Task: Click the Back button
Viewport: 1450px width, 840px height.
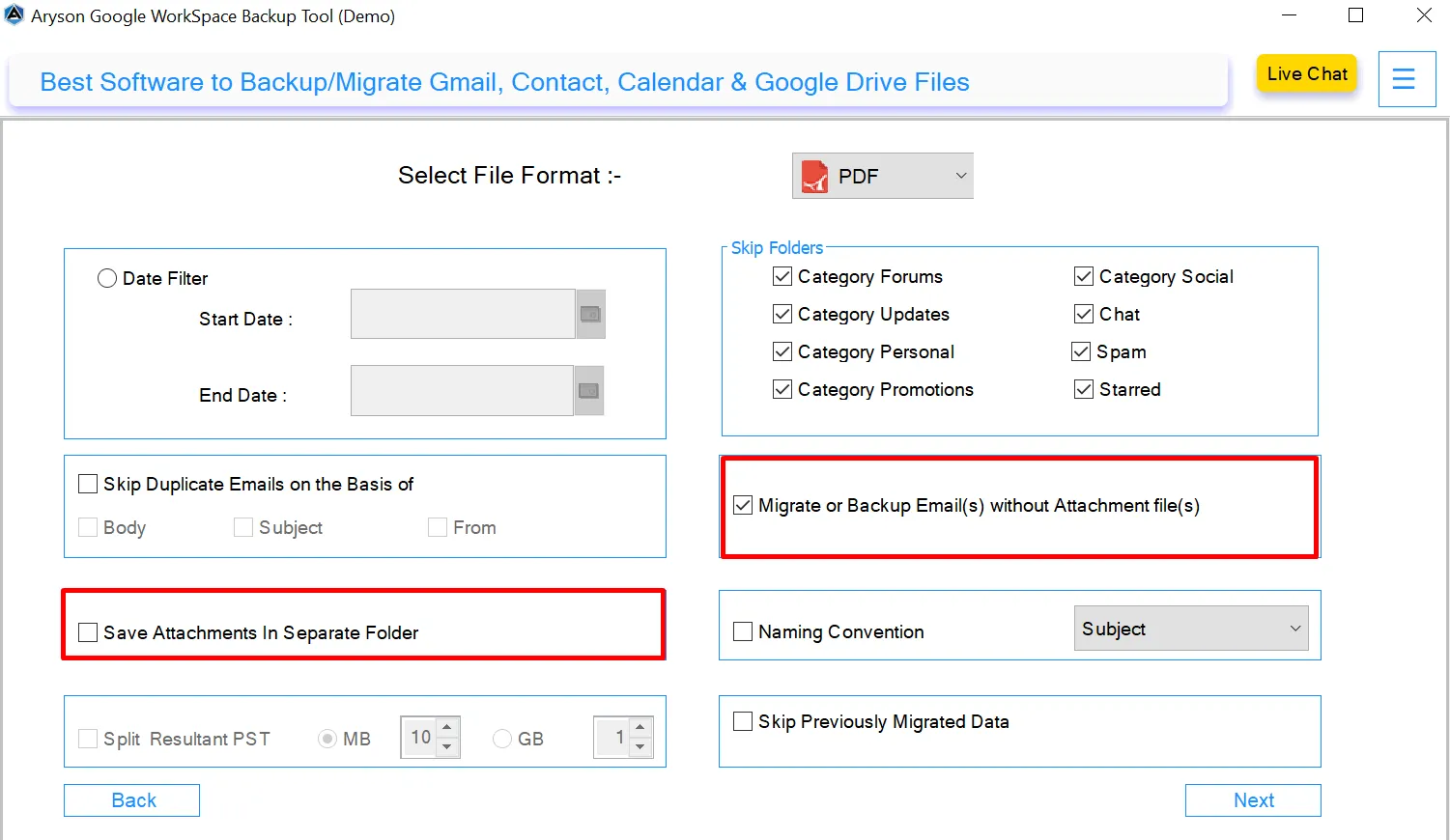Action: (131, 799)
